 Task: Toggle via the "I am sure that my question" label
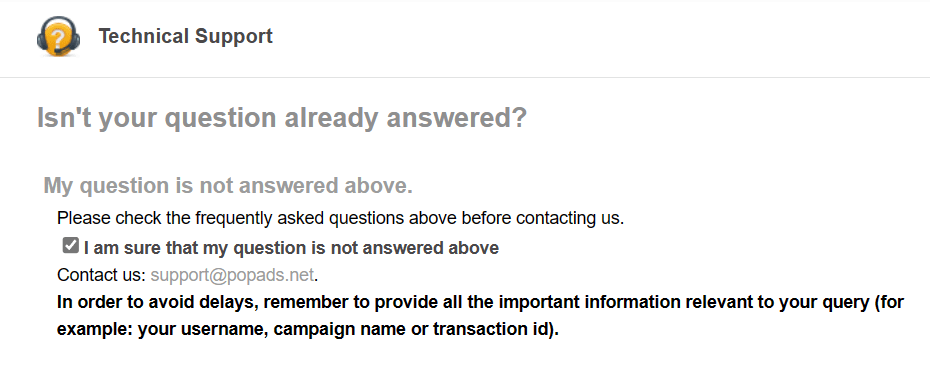click(291, 248)
